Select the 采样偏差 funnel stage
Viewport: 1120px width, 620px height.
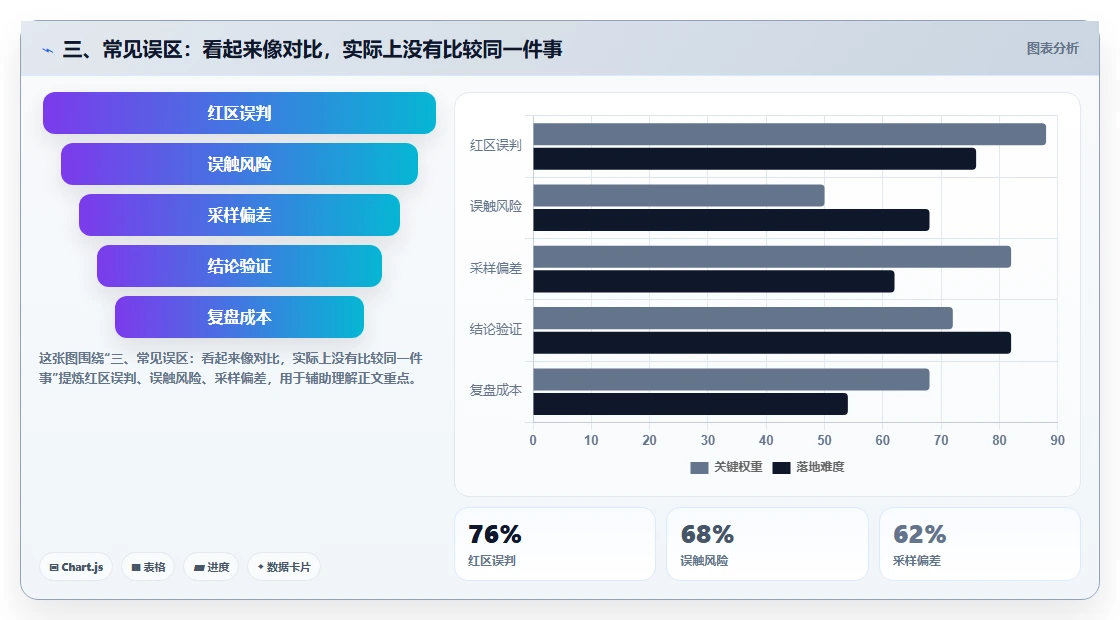click(x=239, y=215)
